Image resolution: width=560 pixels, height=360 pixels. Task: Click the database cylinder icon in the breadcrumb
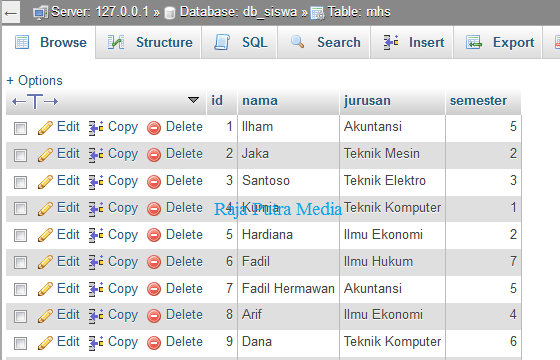pos(170,13)
